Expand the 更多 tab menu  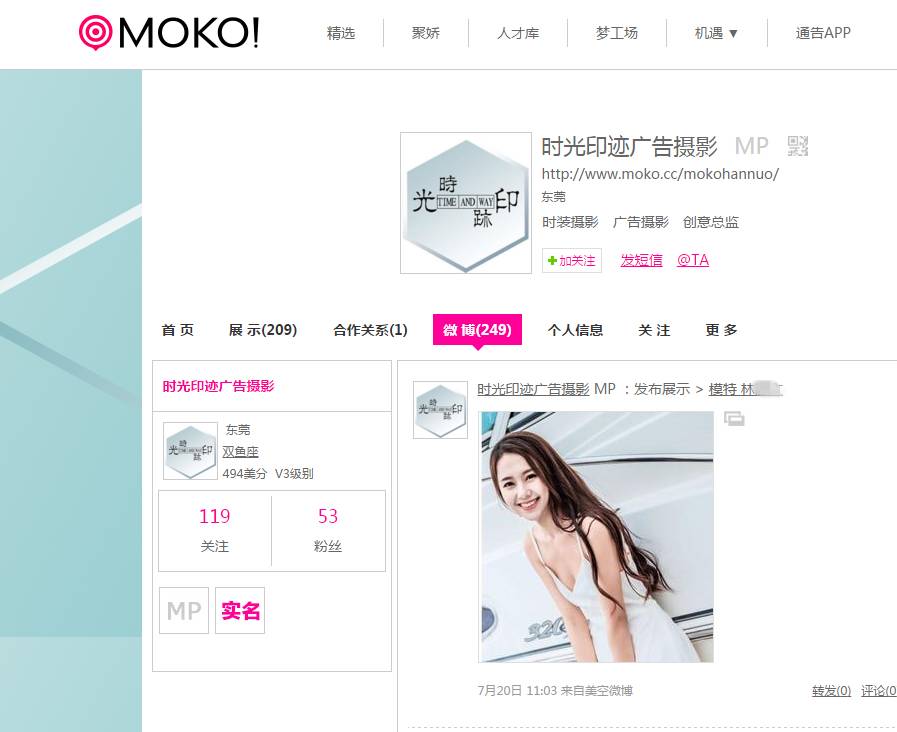721,330
